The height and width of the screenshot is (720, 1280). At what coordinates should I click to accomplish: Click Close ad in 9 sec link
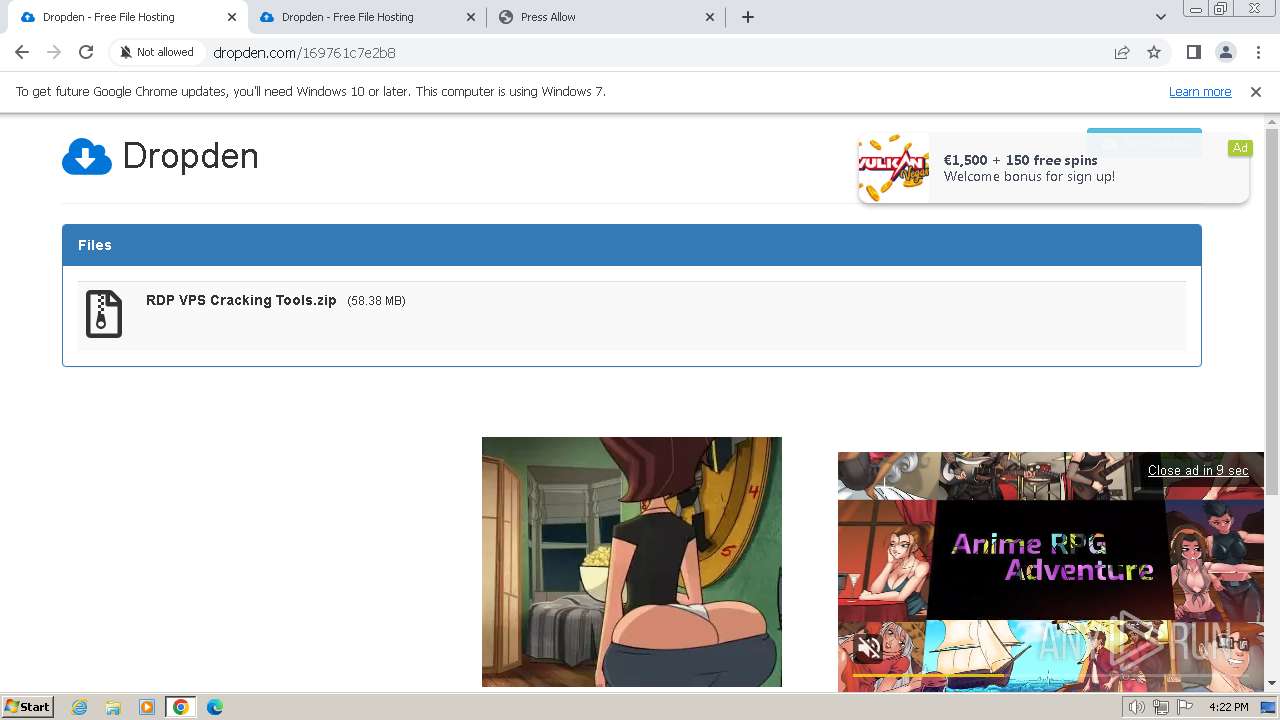pyautogui.click(x=1198, y=470)
